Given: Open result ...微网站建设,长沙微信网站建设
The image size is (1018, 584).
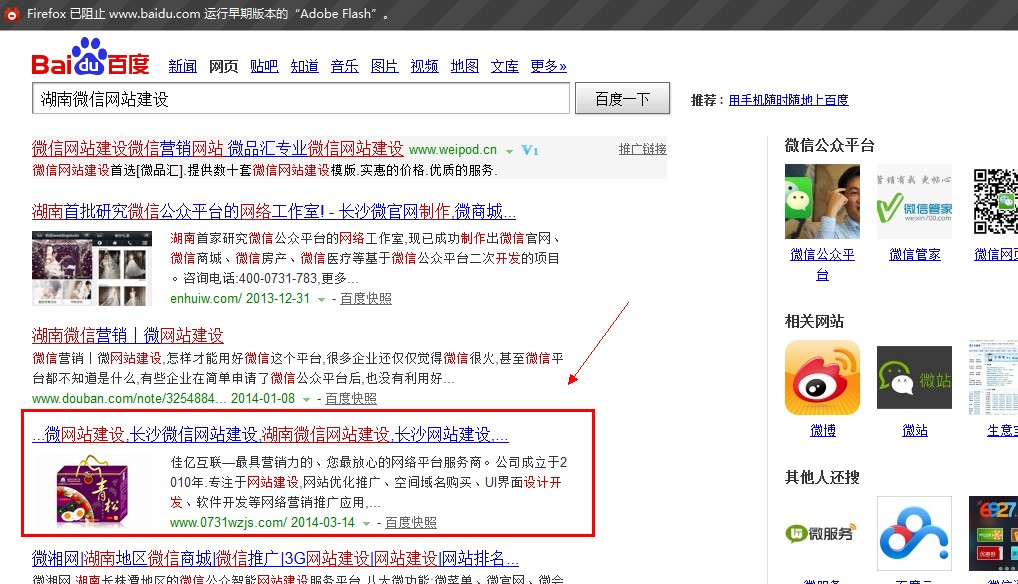Looking at the screenshot, I should (x=270, y=435).
